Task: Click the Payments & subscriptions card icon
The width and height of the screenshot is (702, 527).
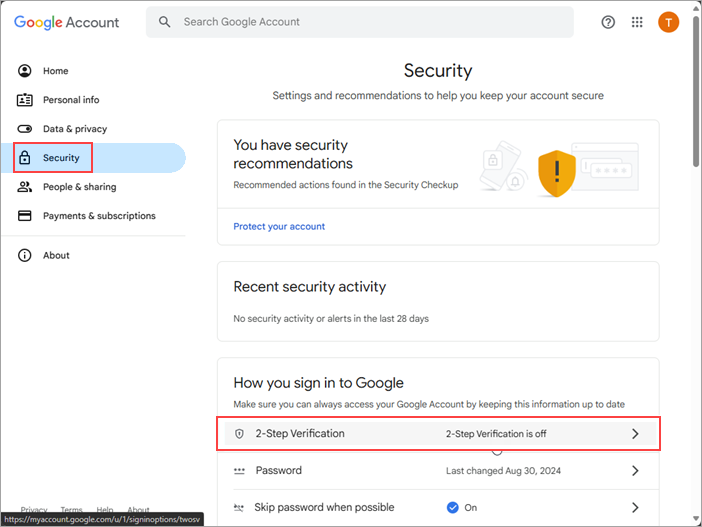Action: [25, 216]
